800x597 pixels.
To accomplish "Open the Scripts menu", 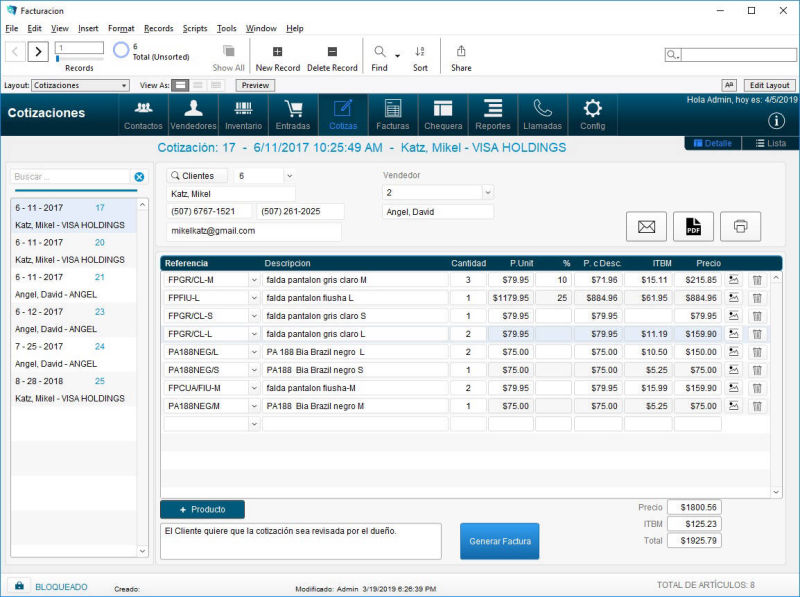I will point(195,28).
